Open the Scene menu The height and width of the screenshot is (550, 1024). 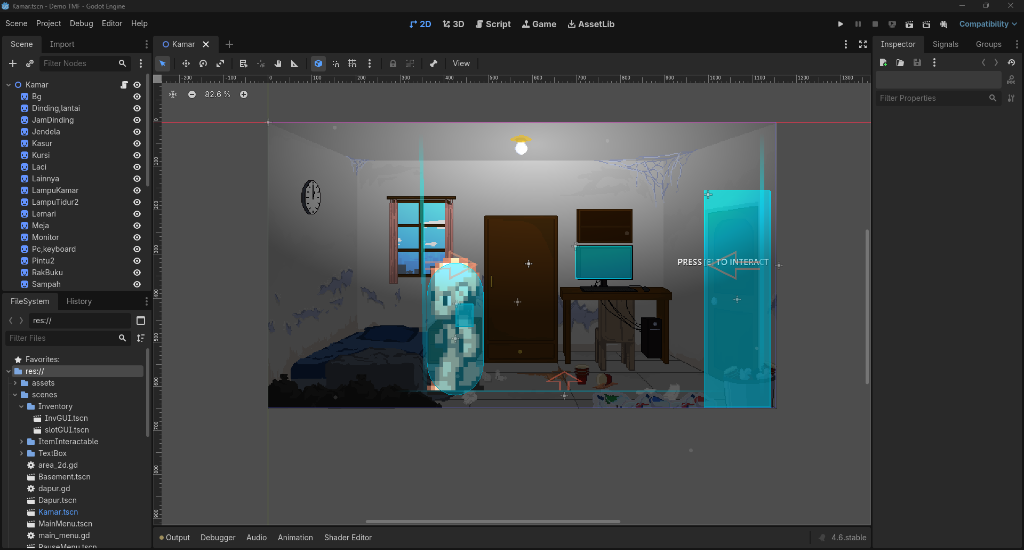tap(16, 23)
